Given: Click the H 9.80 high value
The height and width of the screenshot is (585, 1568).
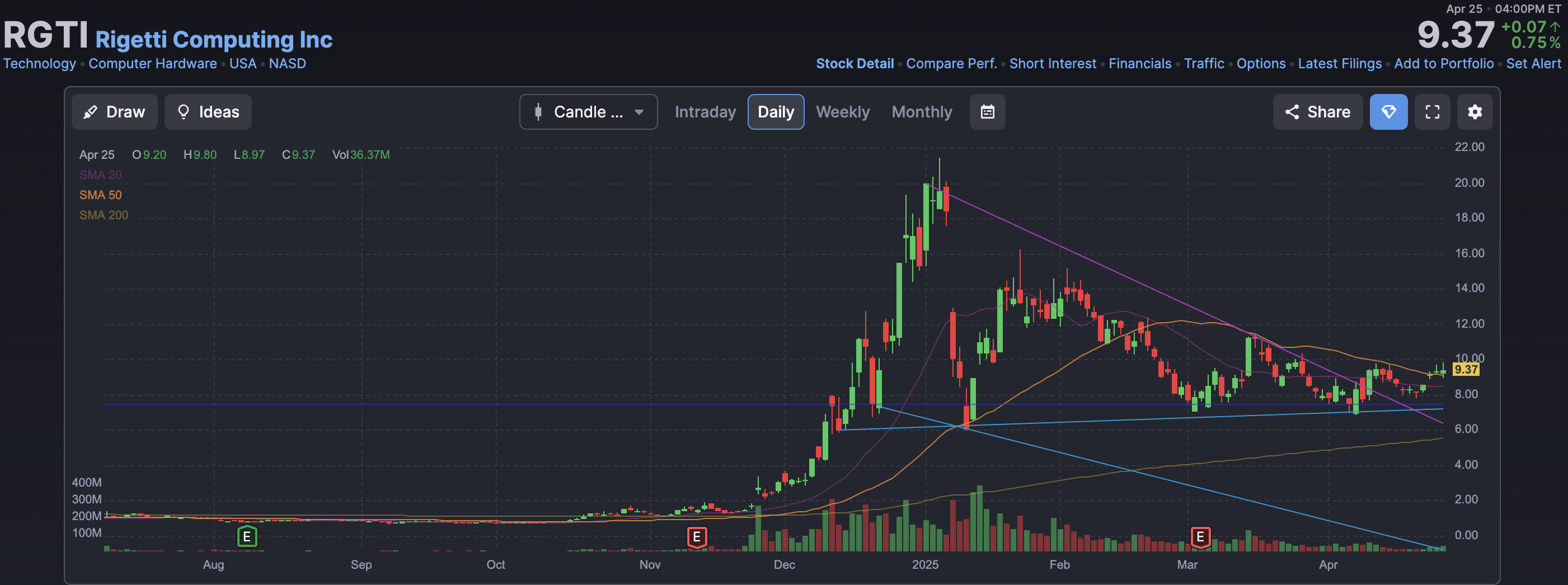Looking at the screenshot, I should pos(200,154).
